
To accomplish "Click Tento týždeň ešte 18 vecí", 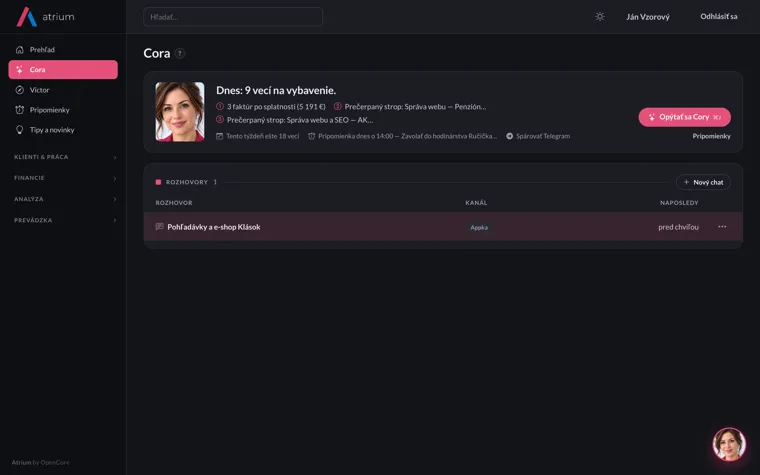I will point(262,136).
